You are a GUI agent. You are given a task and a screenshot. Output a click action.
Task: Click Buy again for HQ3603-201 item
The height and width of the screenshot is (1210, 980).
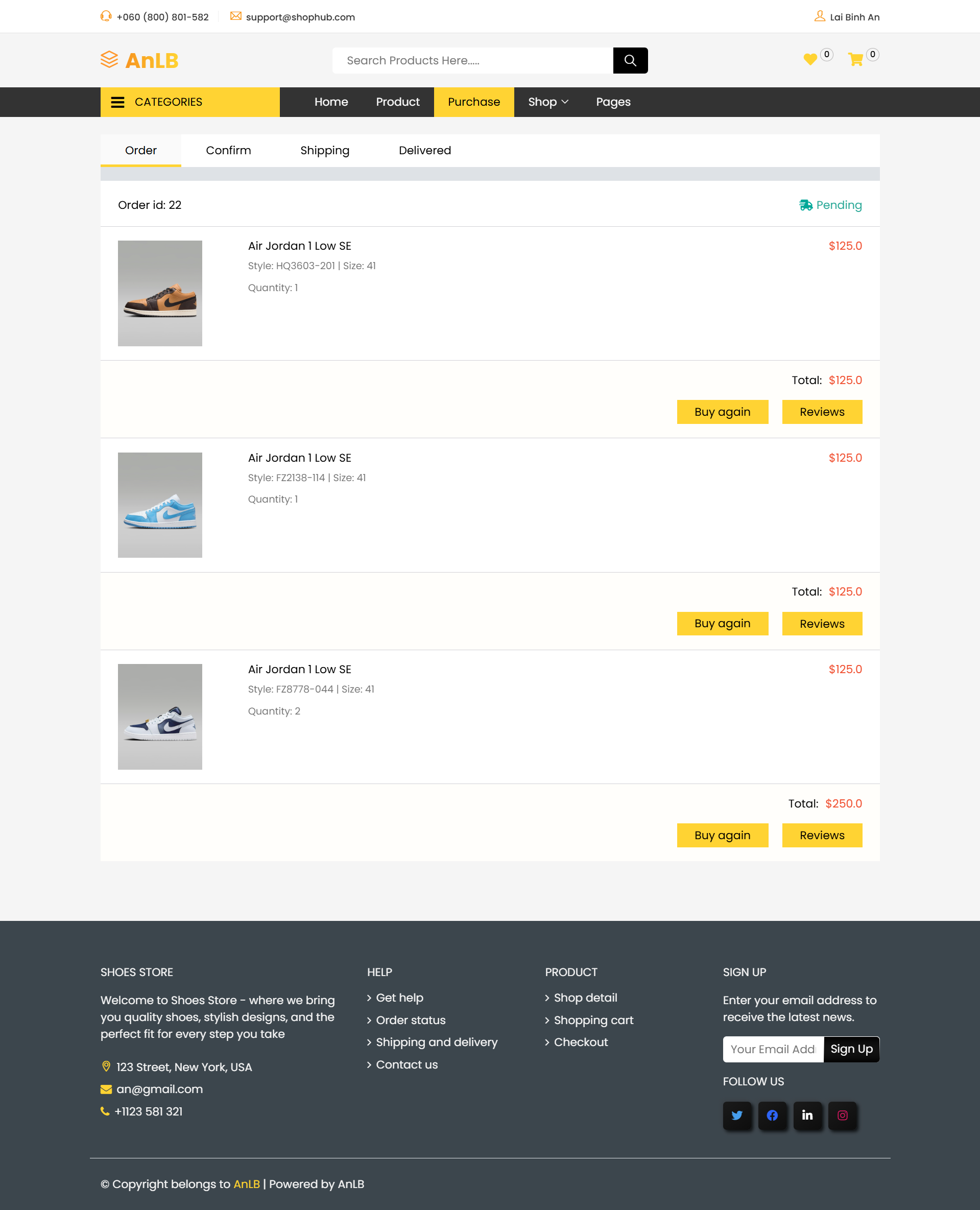[x=722, y=412]
